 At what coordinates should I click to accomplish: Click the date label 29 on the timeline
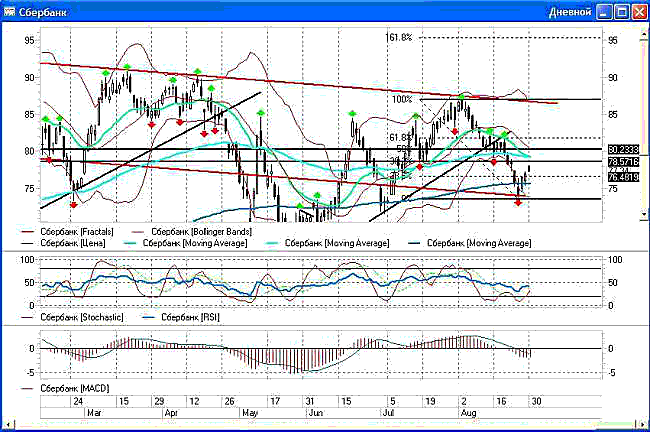pyautogui.click(x=159, y=401)
